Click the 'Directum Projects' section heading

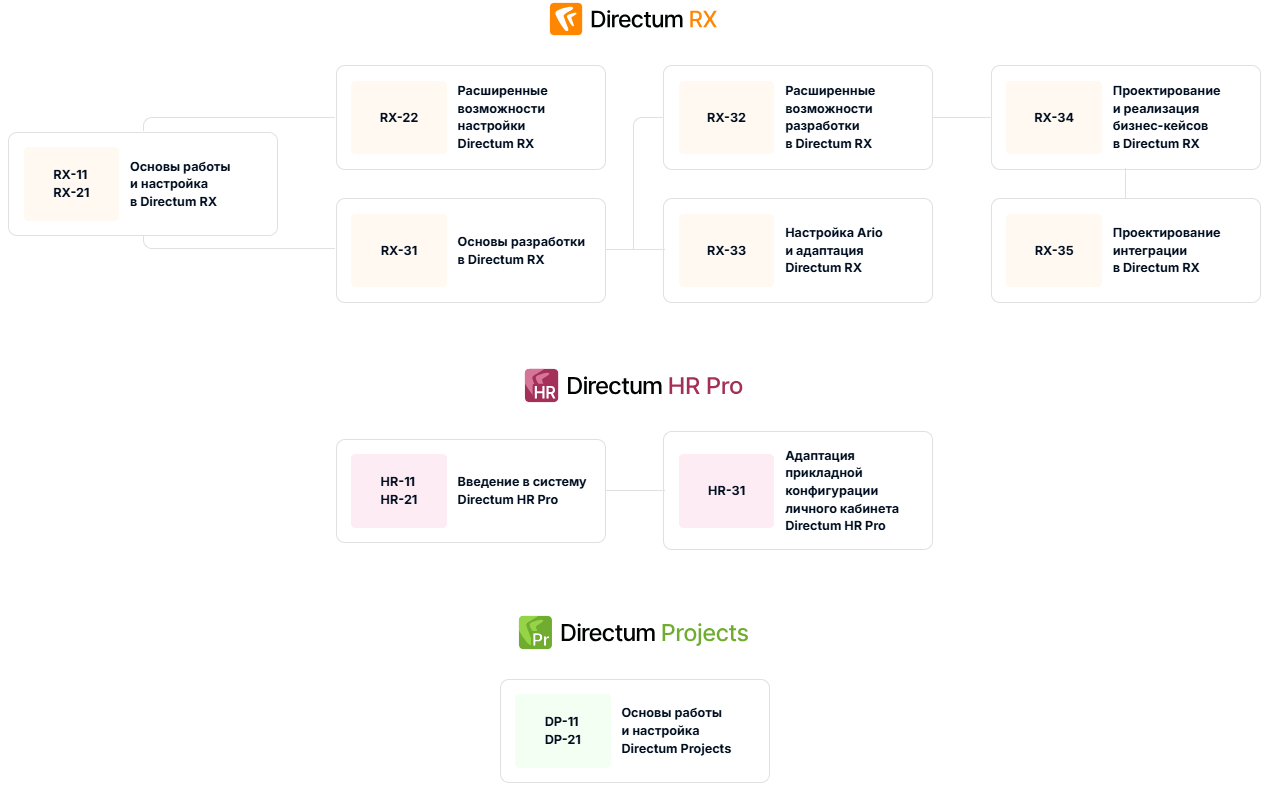point(654,633)
